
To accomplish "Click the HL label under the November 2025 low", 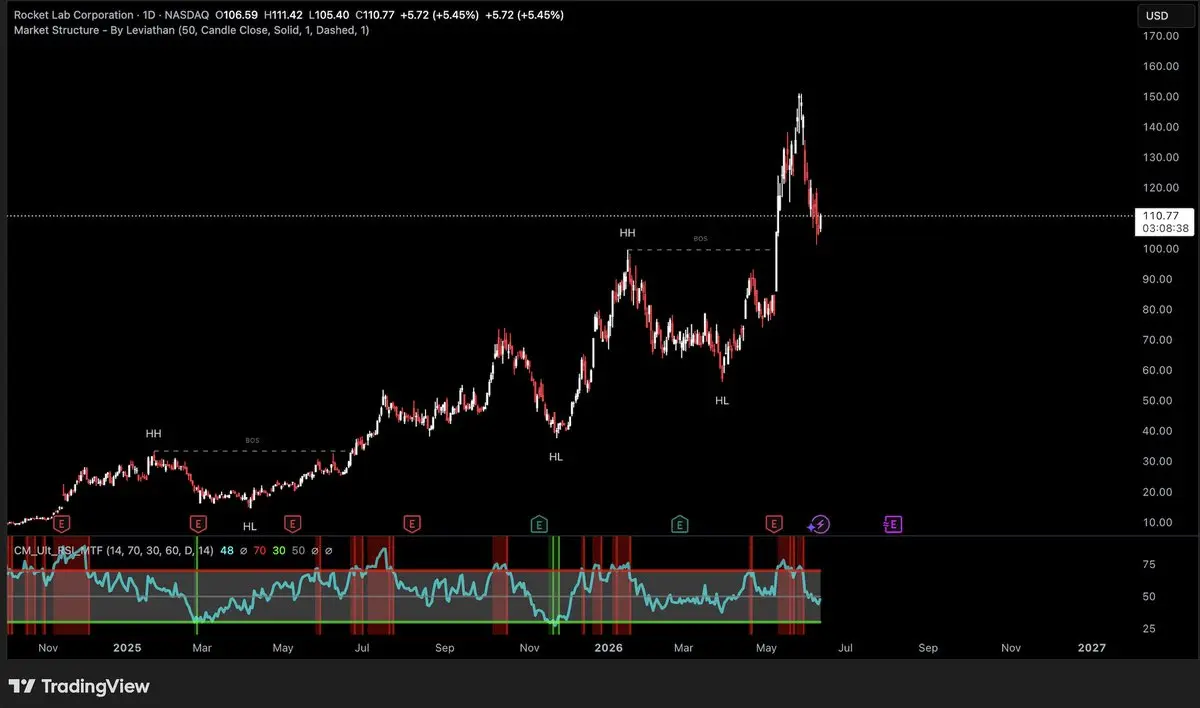I will [556, 456].
